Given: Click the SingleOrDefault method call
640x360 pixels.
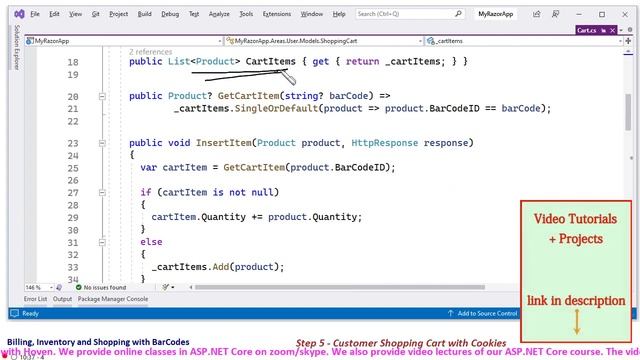Looking at the screenshot, I should (276, 108).
